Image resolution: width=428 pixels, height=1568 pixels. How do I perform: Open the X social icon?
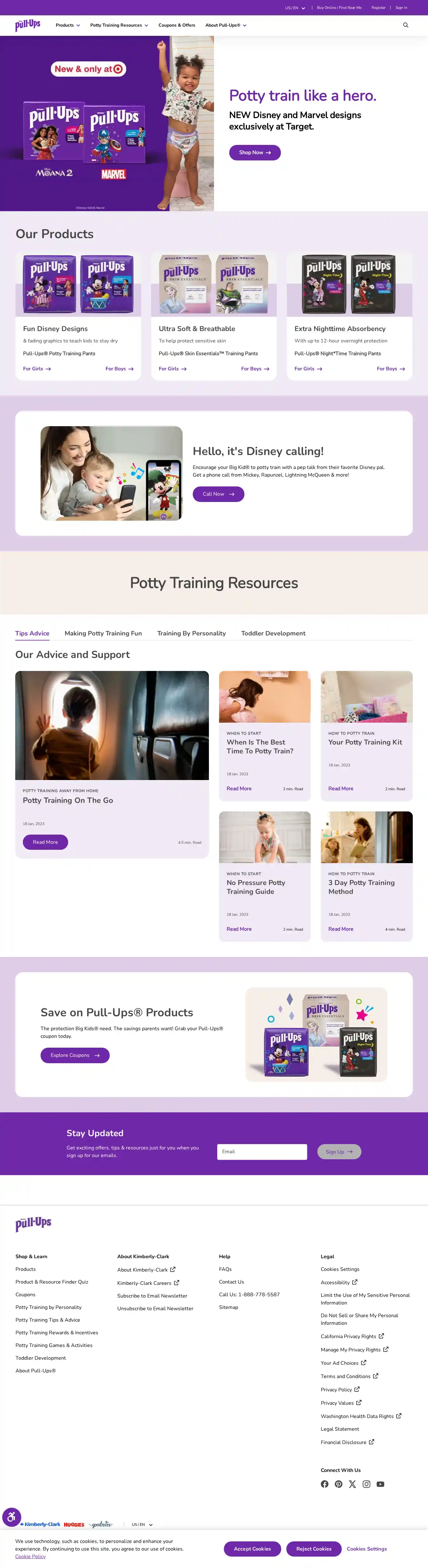pos(353,1484)
